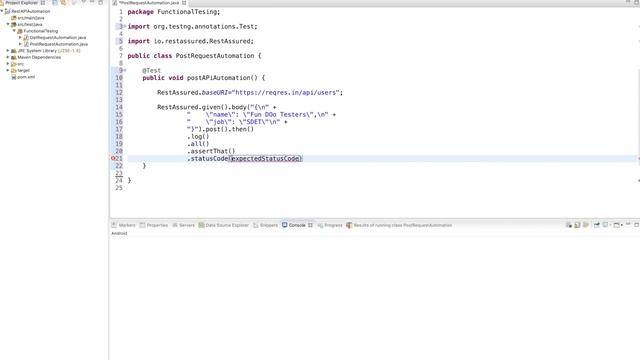Fold the @Test method at line 9

(125, 71)
